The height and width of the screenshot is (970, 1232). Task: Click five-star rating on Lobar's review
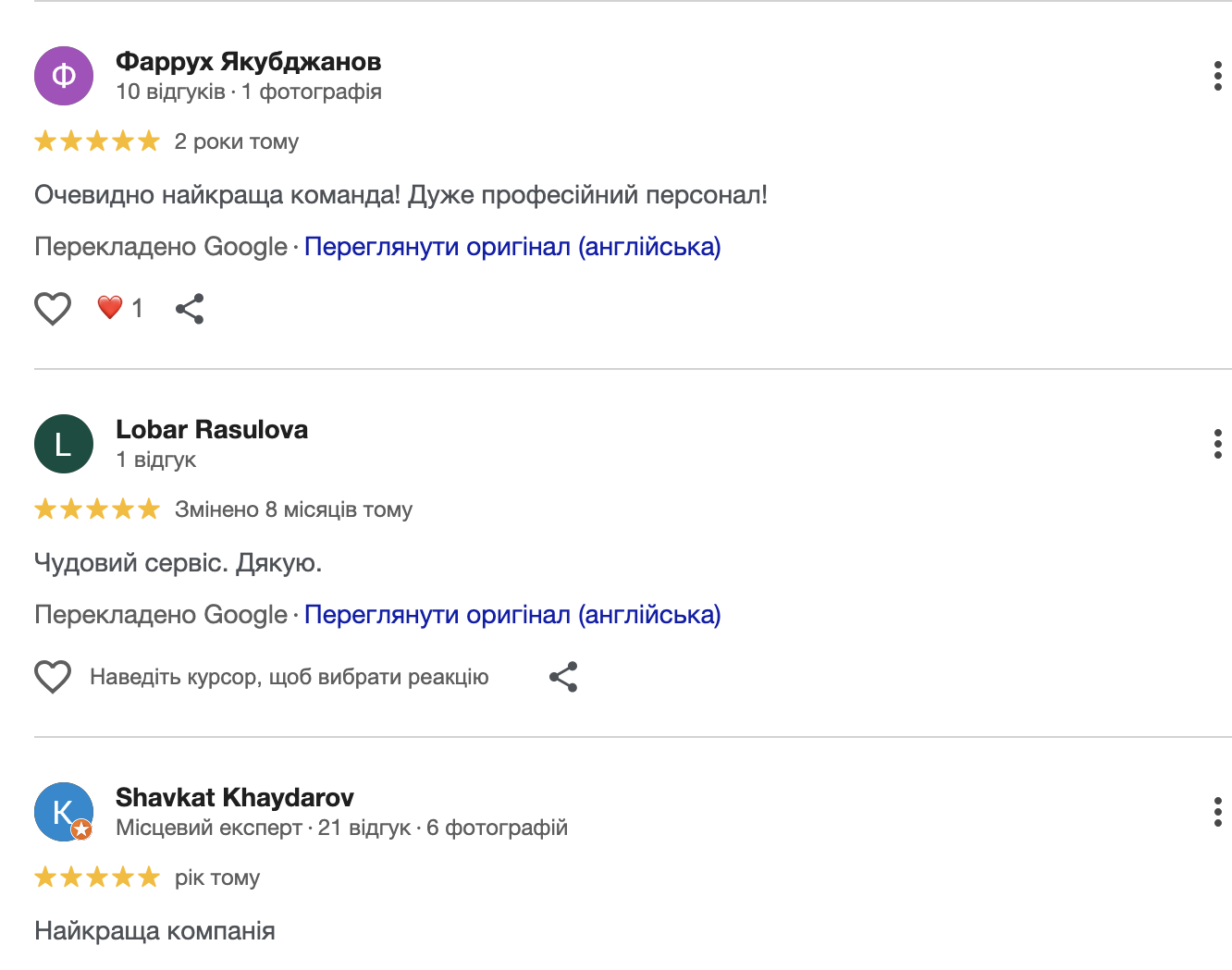[97, 510]
